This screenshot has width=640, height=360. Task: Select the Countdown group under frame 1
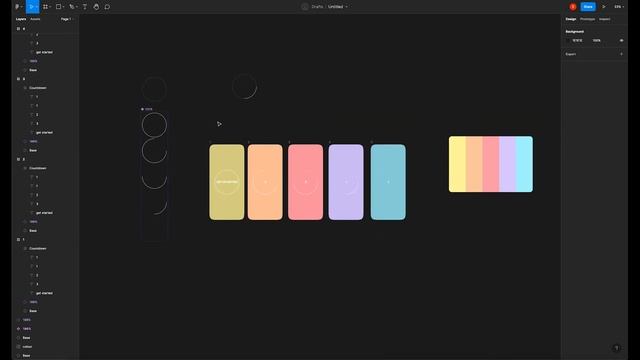38,249
